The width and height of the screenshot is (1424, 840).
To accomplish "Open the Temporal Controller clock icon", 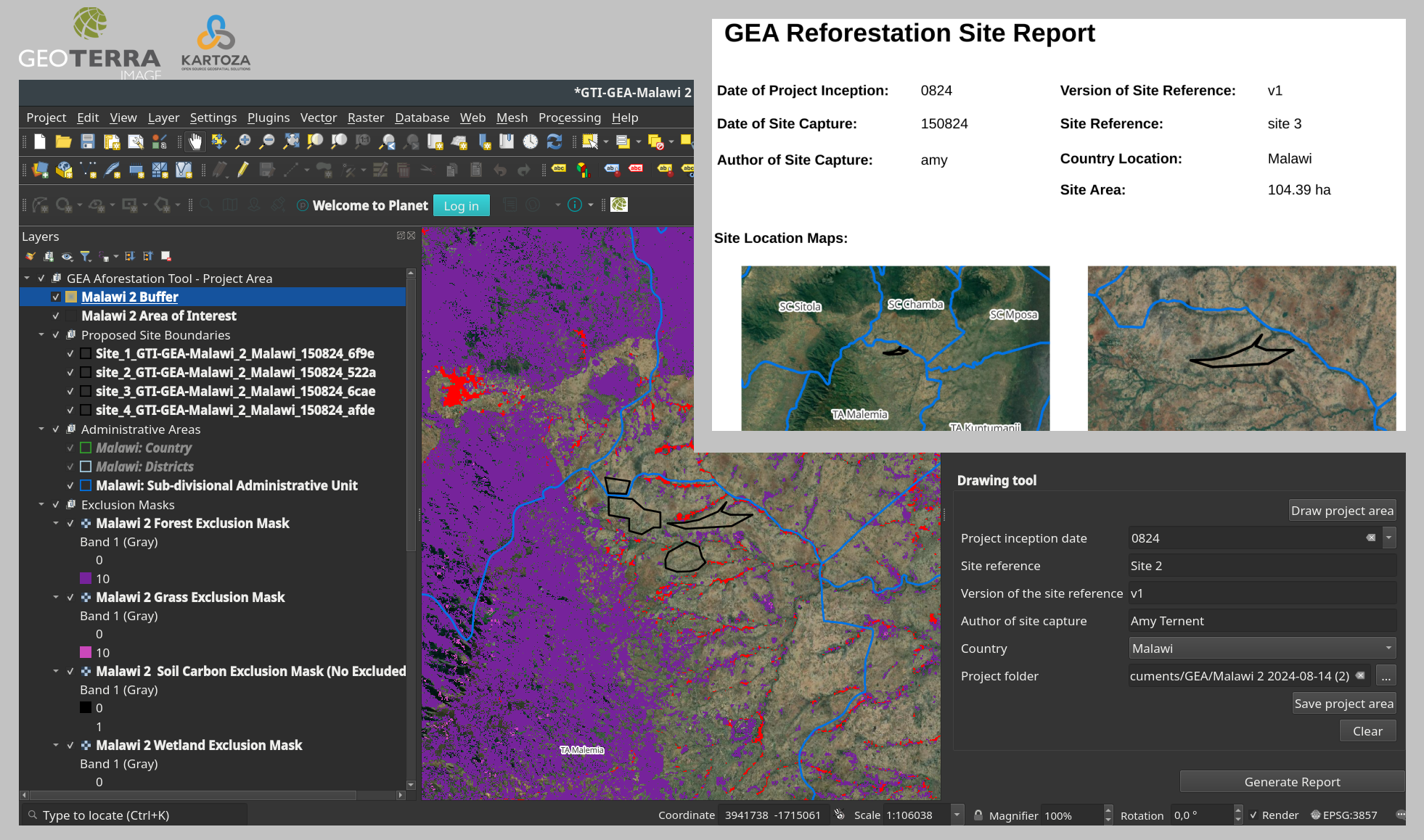I will [x=531, y=142].
